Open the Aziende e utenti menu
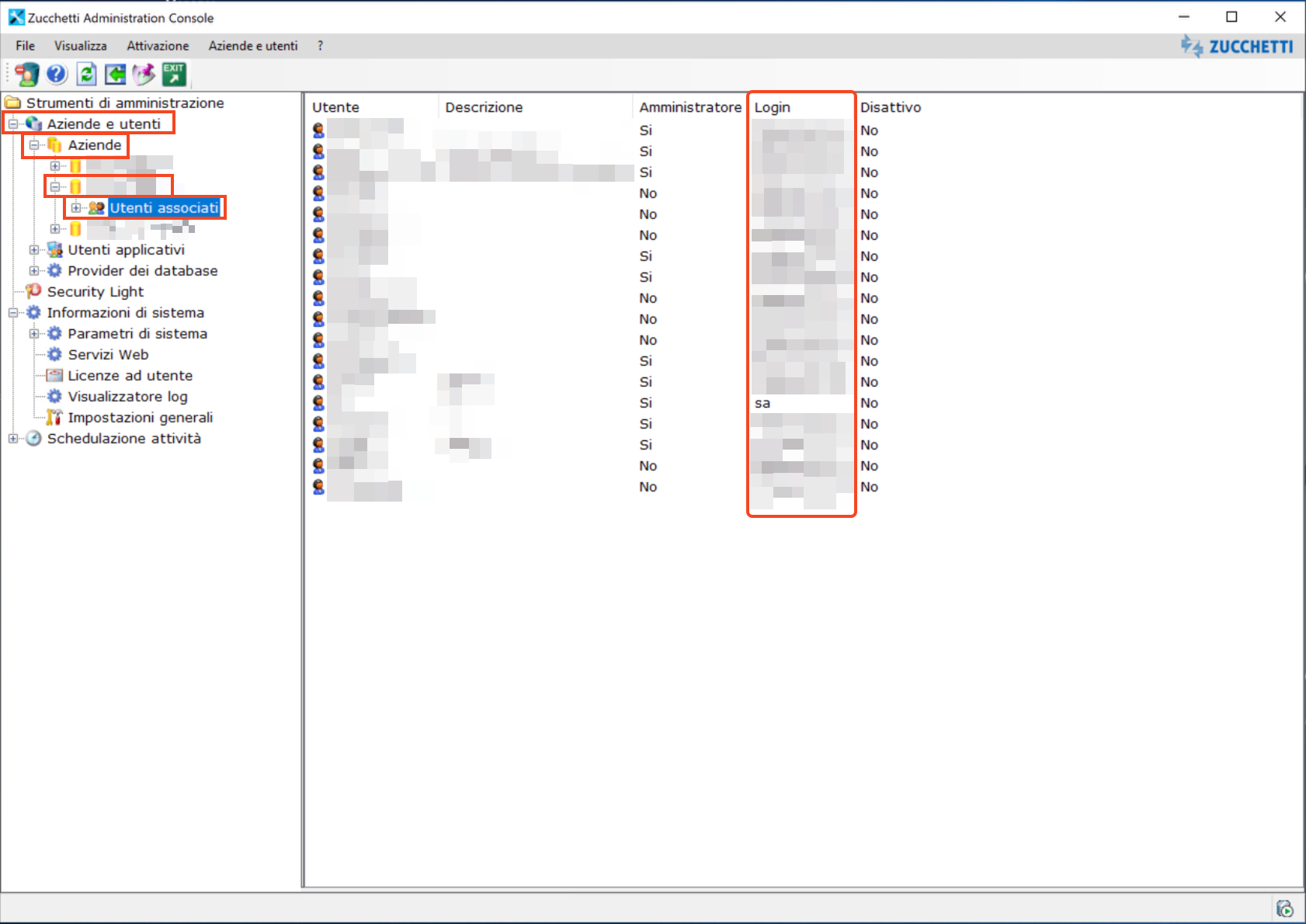This screenshot has width=1306, height=924. tap(253, 46)
